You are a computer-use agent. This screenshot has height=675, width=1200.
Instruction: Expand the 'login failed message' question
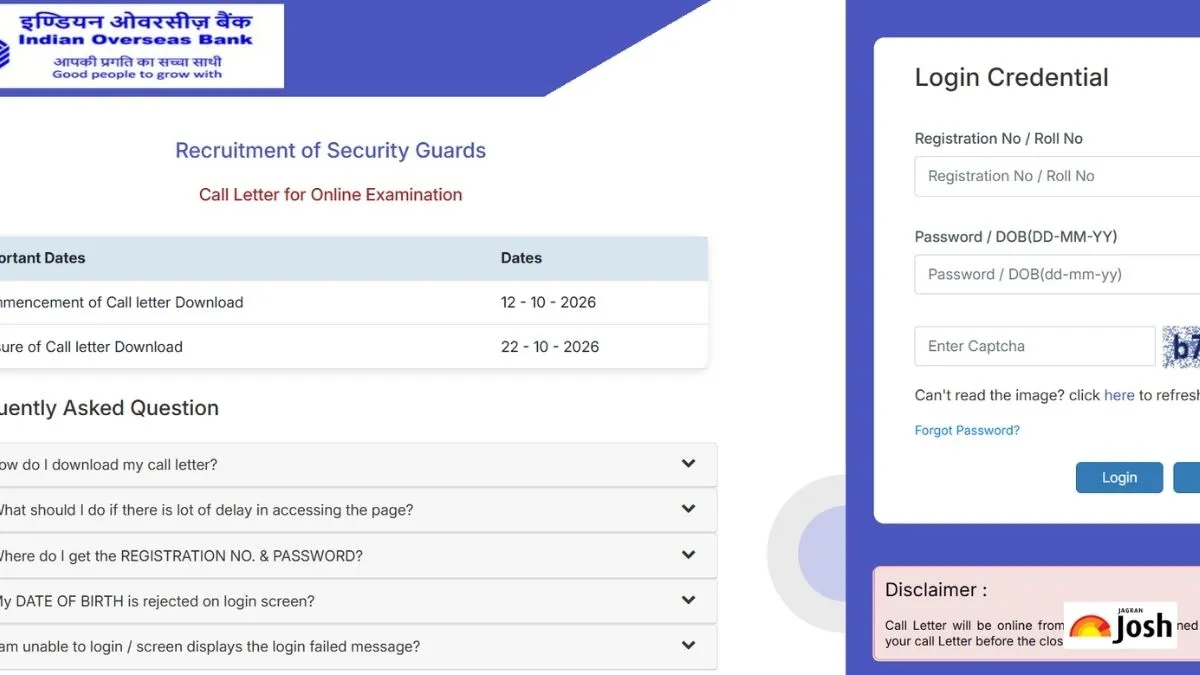[358, 646]
